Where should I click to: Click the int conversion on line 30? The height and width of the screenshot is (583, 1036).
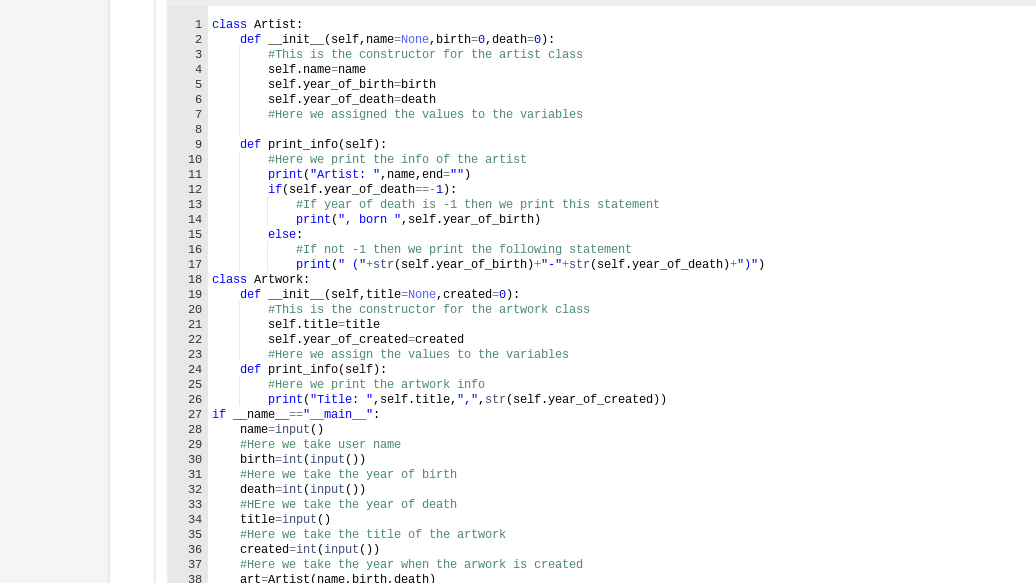coord(291,459)
